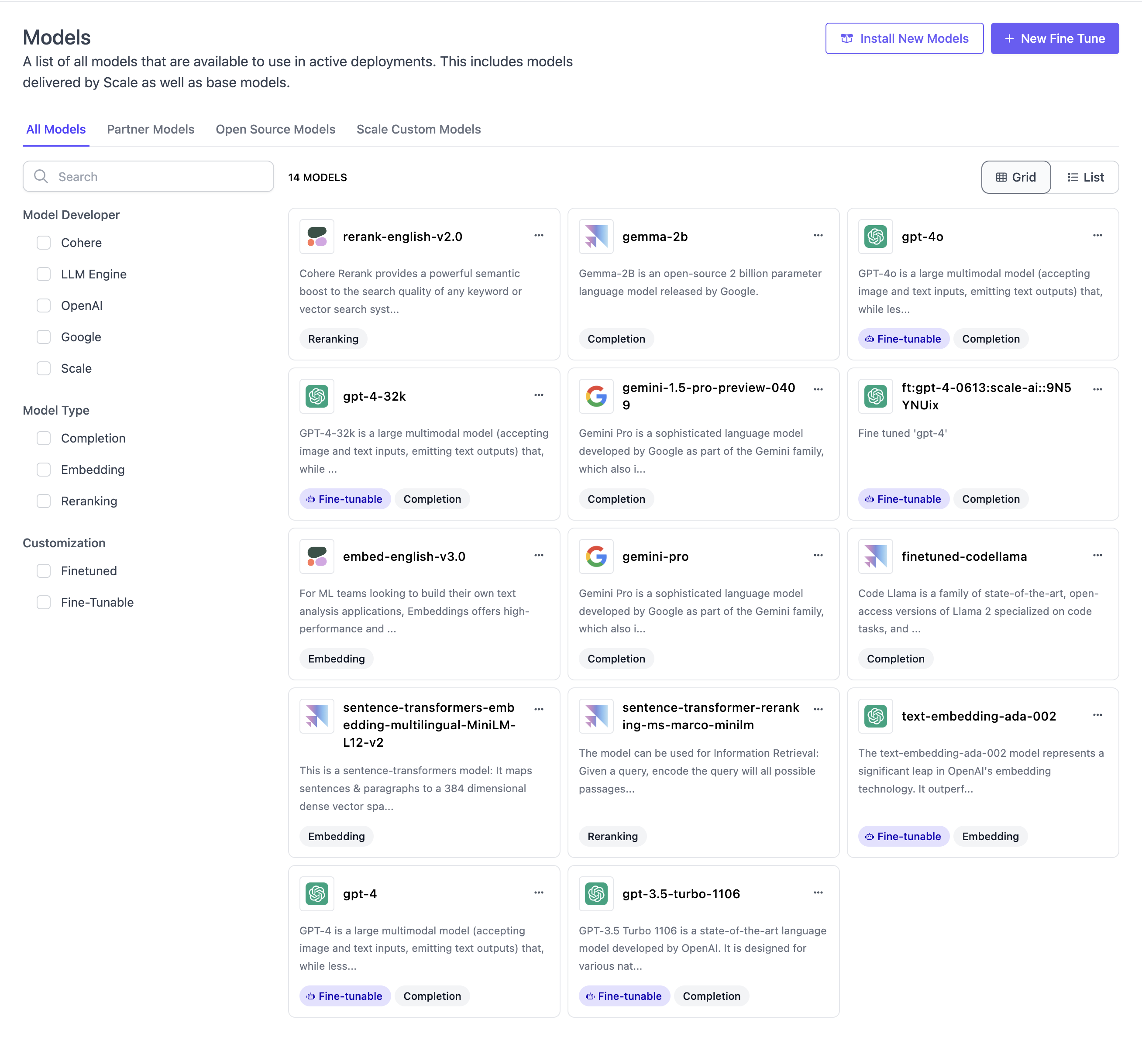Switch to Grid view

click(x=1016, y=177)
